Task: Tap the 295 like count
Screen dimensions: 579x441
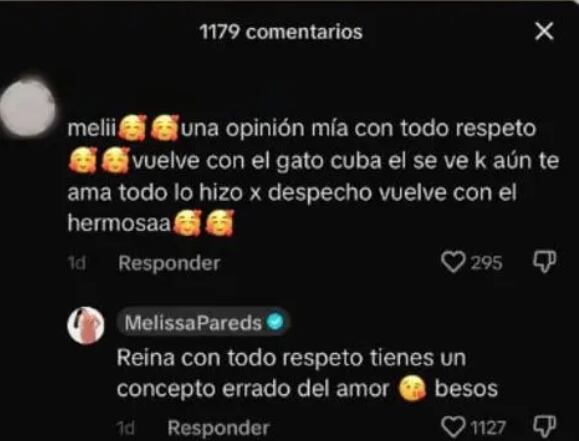Action: (x=487, y=263)
